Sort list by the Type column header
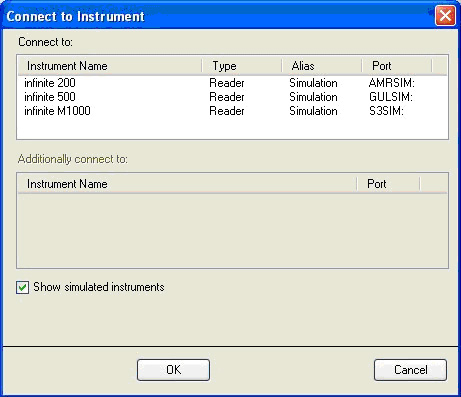This screenshot has height=397, width=461. click(242, 66)
